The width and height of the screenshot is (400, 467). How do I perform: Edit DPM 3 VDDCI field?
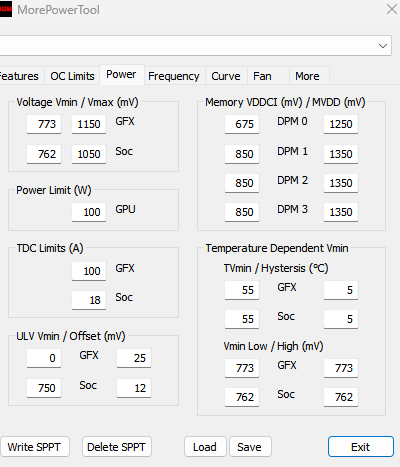[x=242, y=212]
